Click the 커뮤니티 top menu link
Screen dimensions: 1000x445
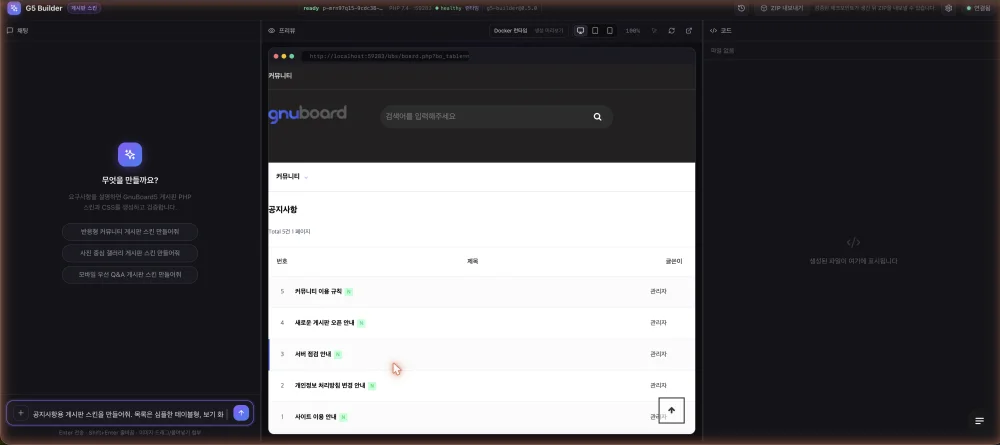[x=280, y=76]
